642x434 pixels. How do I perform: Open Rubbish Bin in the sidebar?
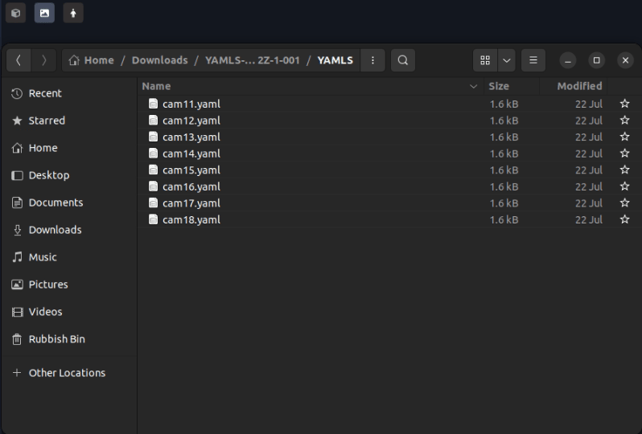[69, 339]
